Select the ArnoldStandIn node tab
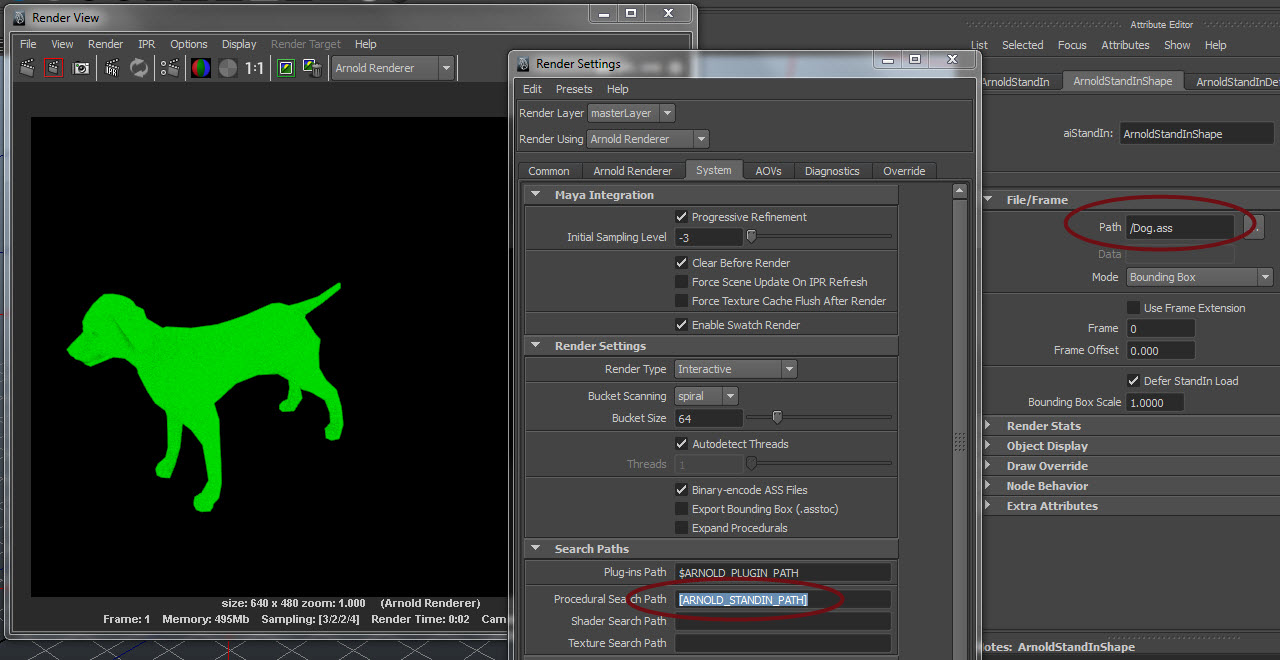1280x660 pixels. (1017, 82)
